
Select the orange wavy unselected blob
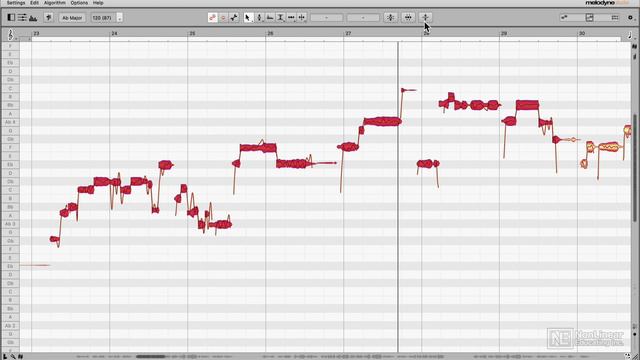608,147
